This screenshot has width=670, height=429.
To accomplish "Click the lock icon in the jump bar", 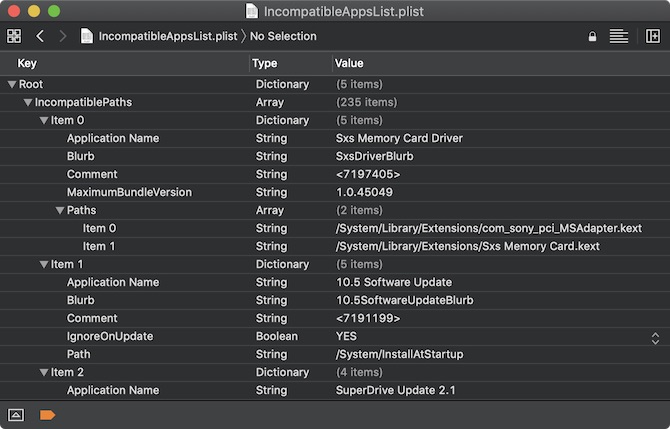I will [x=592, y=36].
